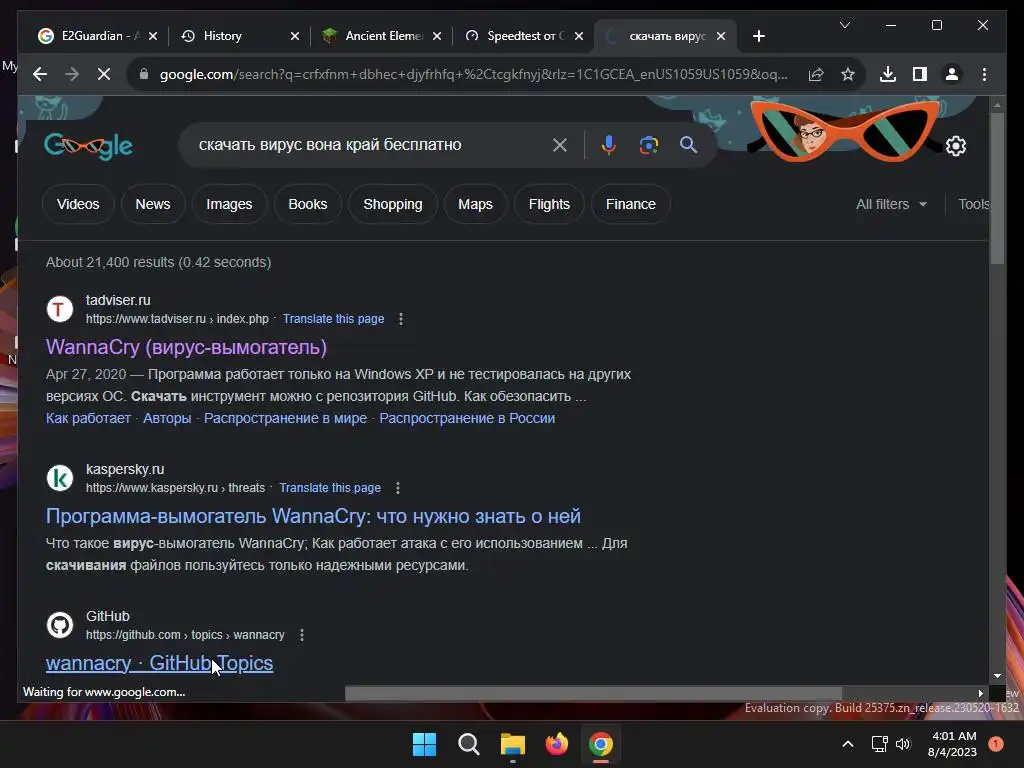1024x768 pixels.
Task: Open more options for kaspersky.ru result
Action: (398, 488)
